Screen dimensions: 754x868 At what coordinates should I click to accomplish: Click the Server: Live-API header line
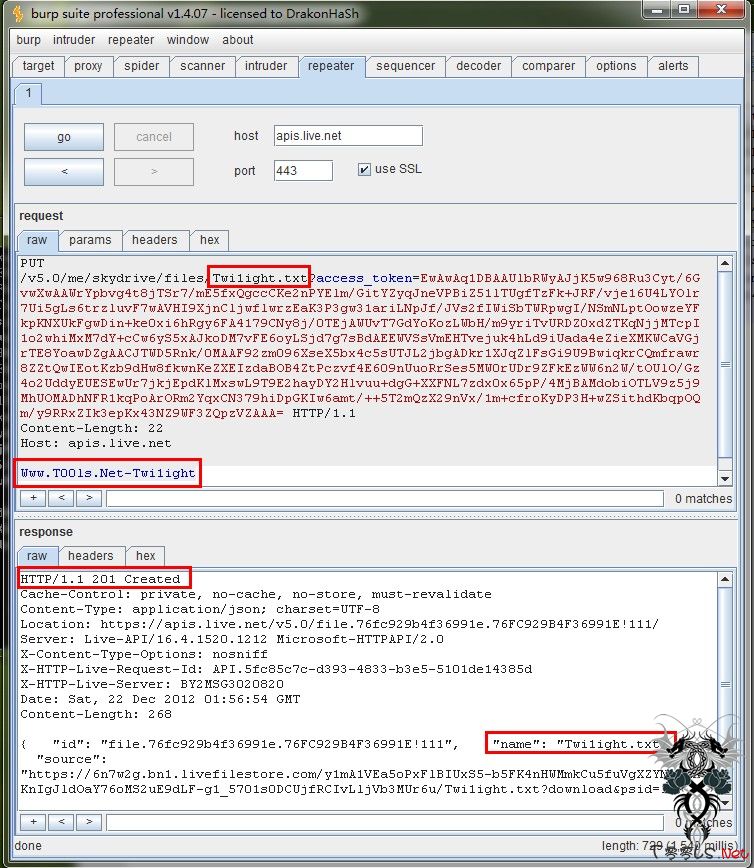pos(232,639)
